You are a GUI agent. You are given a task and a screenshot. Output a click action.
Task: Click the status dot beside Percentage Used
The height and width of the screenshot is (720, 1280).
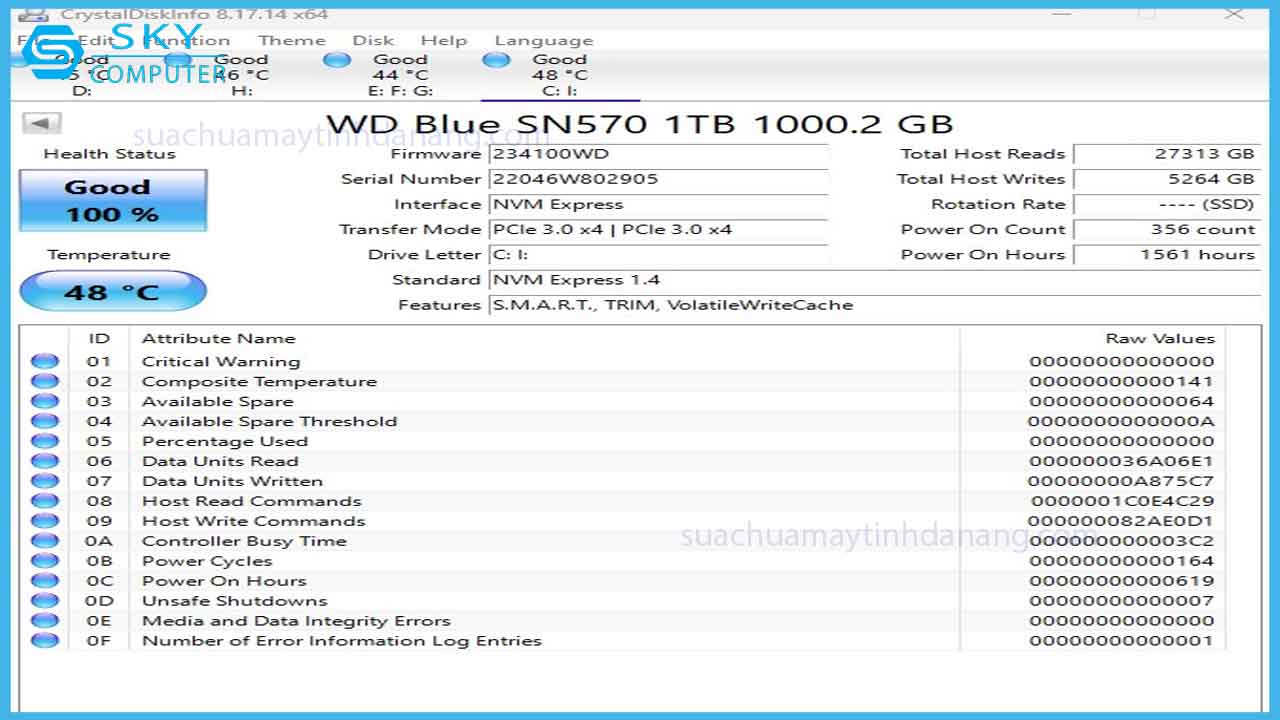[x=44, y=441]
